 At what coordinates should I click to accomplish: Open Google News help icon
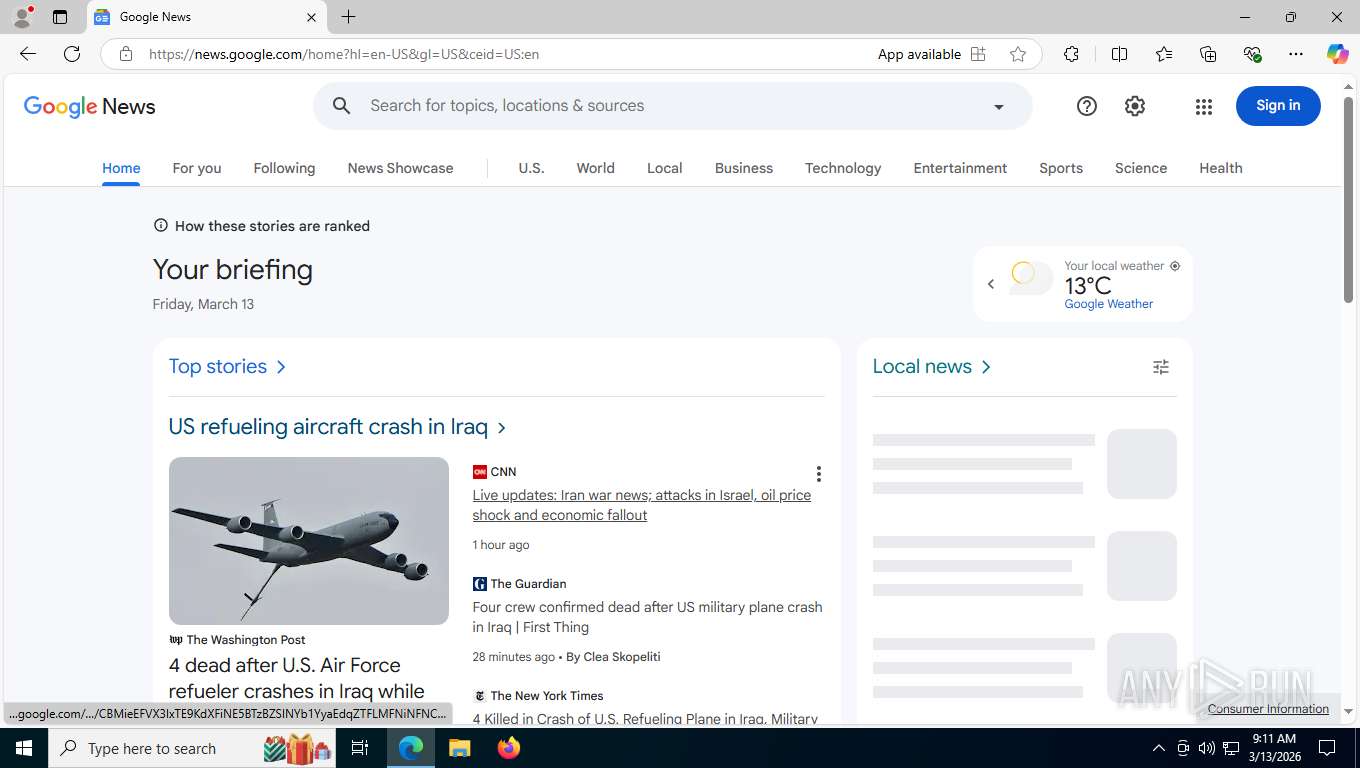(x=1087, y=106)
